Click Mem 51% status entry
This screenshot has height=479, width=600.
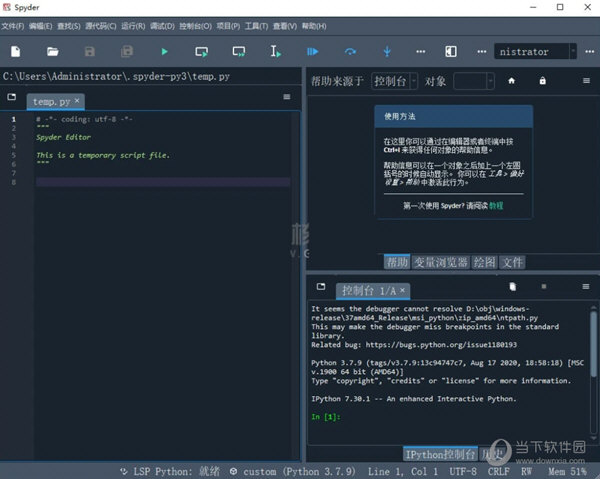(x=567, y=471)
